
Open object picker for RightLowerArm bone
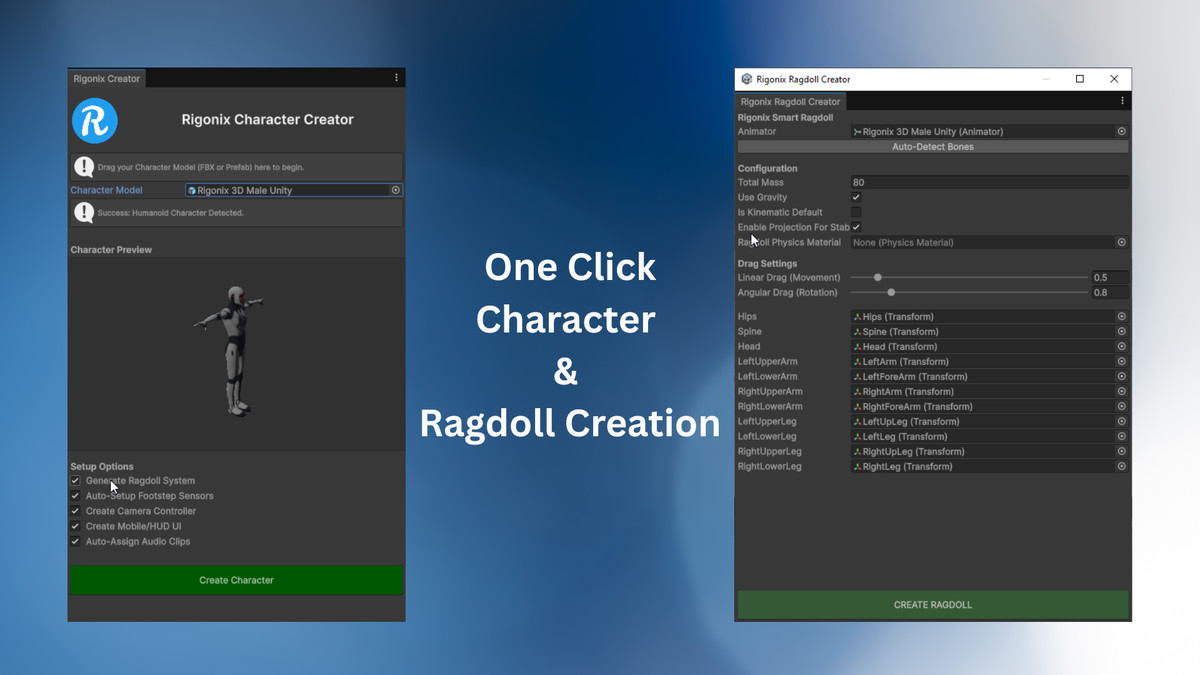(1121, 407)
